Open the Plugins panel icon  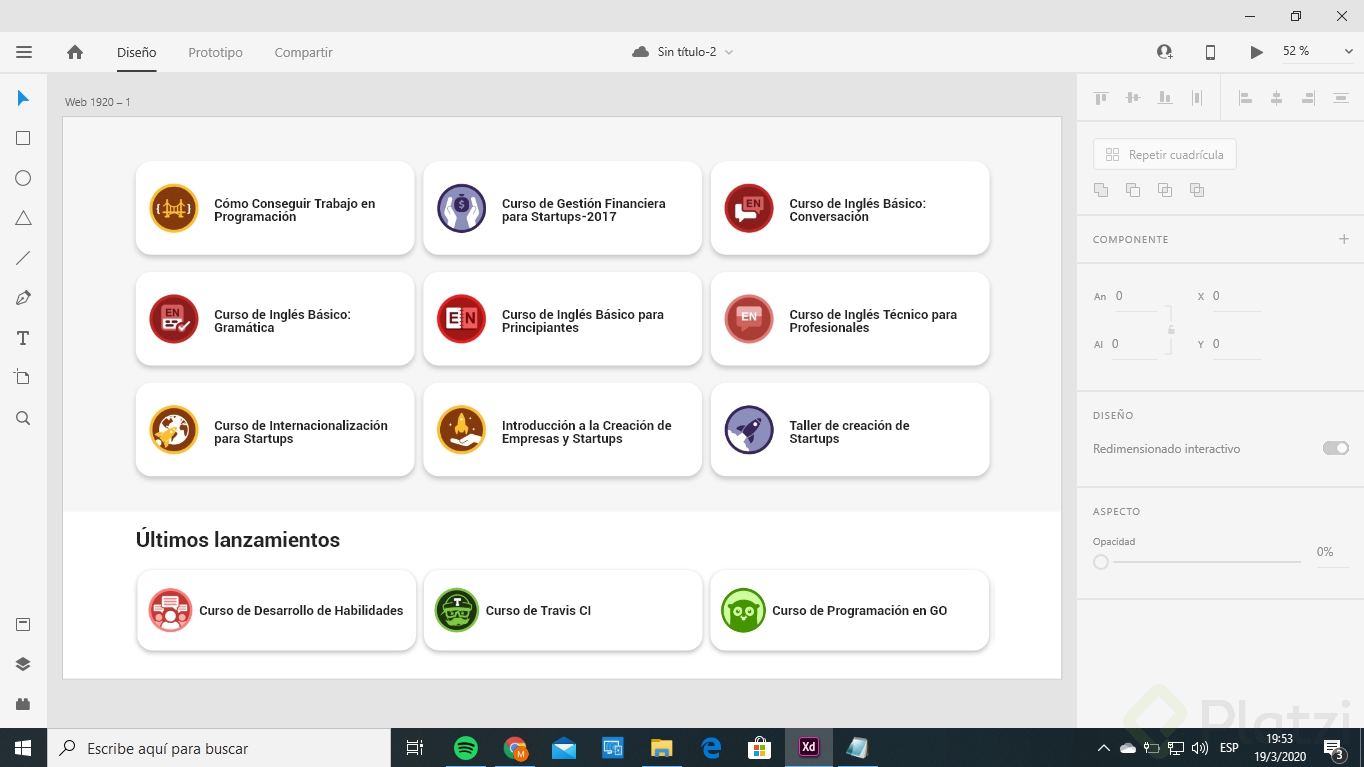pos(23,703)
